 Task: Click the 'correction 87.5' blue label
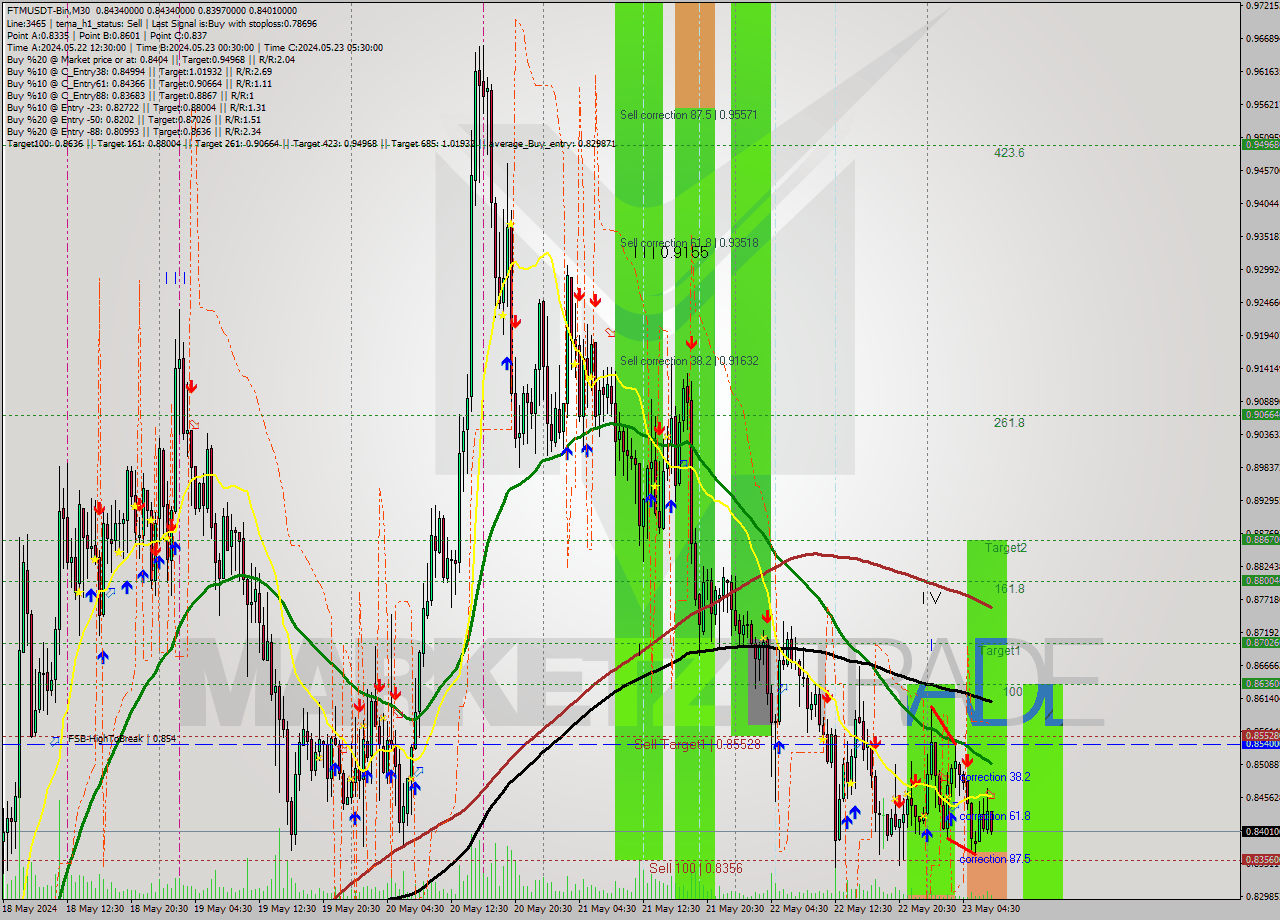pyautogui.click(x=994, y=859)
